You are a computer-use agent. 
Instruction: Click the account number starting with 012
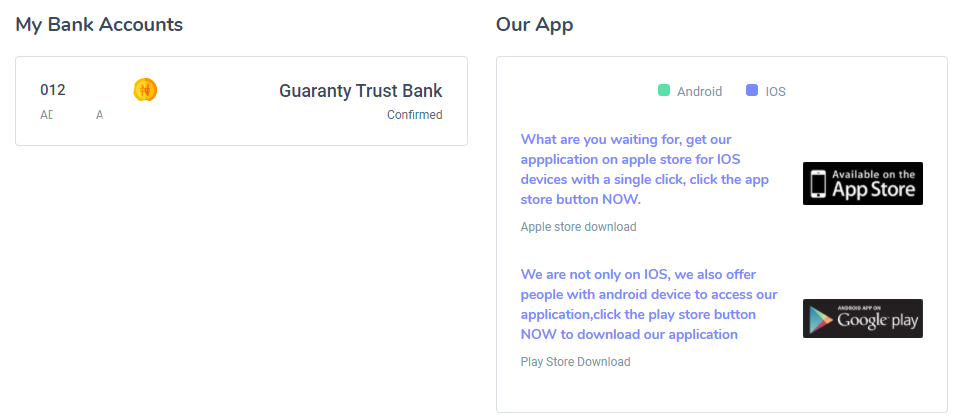click(53, 90)
